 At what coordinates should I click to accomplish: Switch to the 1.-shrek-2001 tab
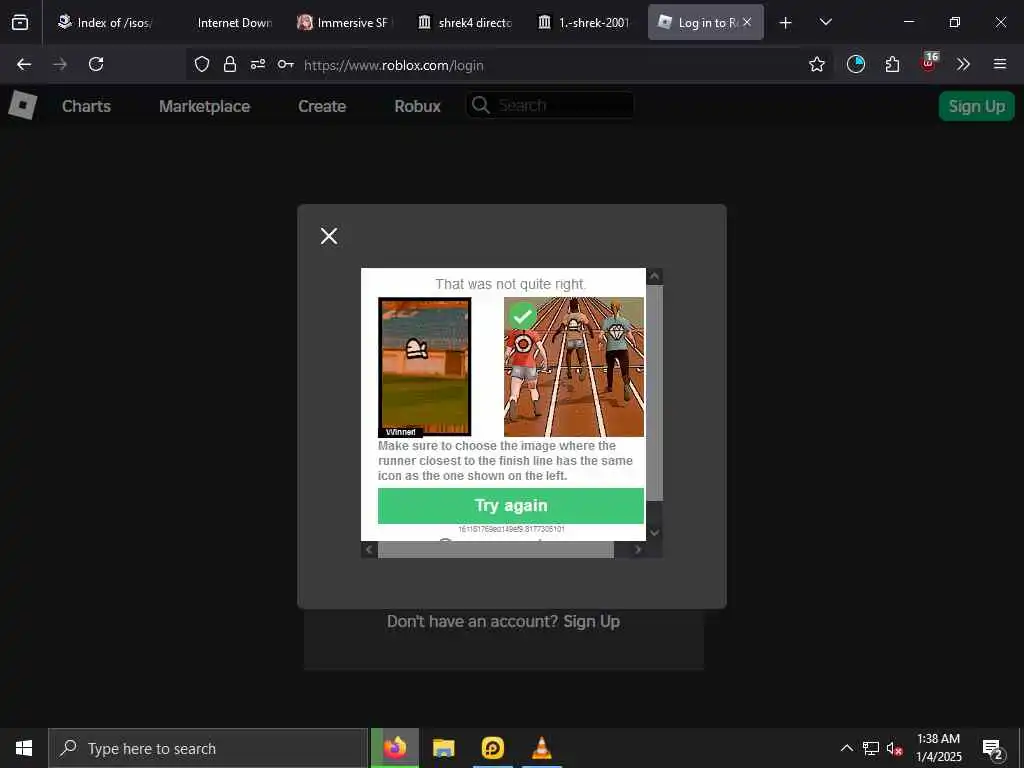coord(585,22)
